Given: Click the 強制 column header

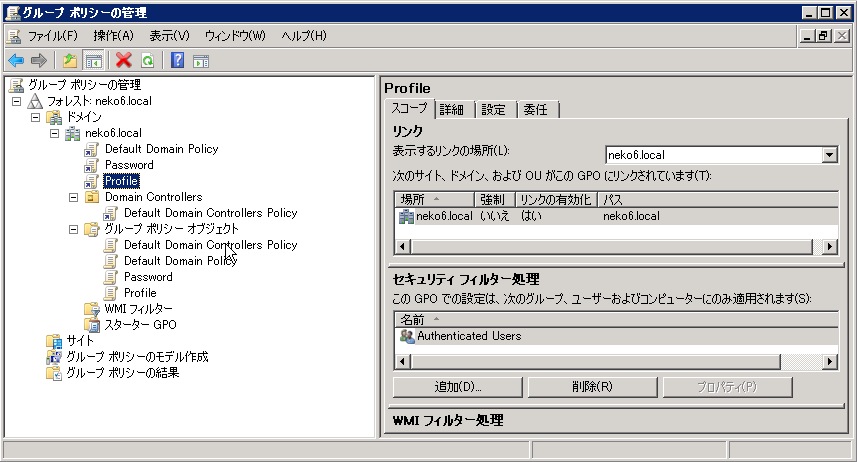Looking at the screenshot, I should (494, 200).
